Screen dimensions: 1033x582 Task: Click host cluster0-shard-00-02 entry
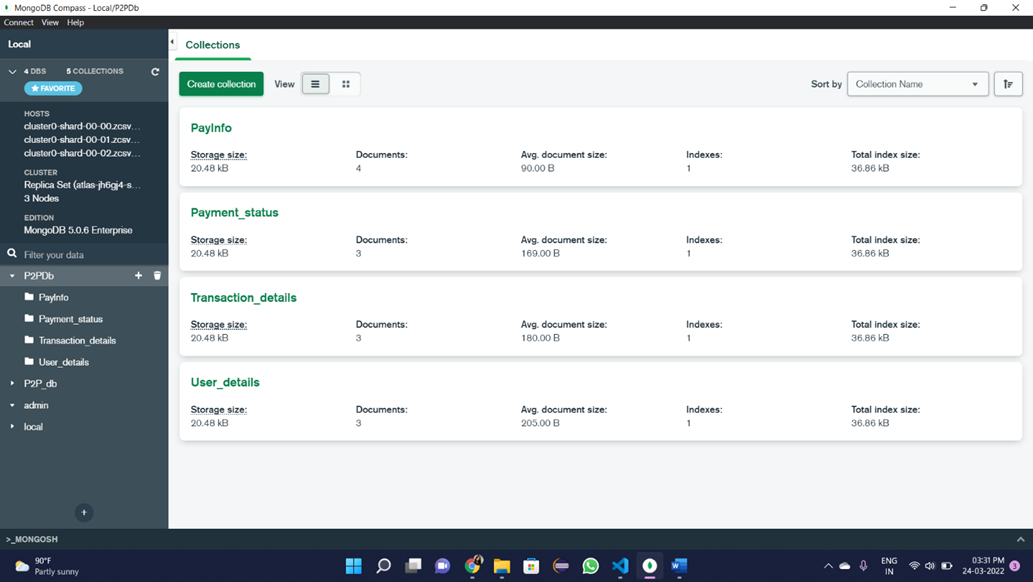point(82,153)
